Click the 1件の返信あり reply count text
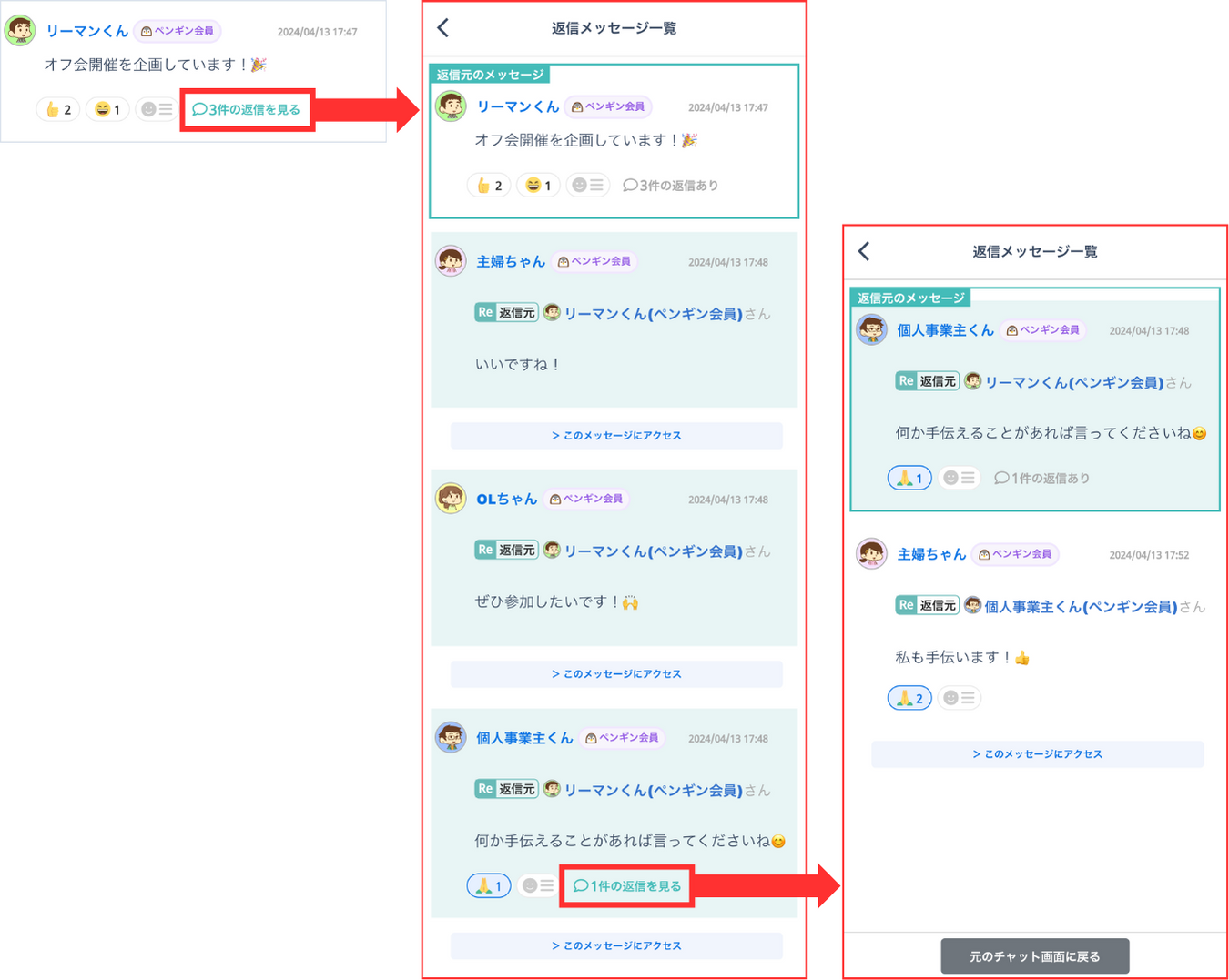Screen dimensions: 1229x980 coord(1042,479)
